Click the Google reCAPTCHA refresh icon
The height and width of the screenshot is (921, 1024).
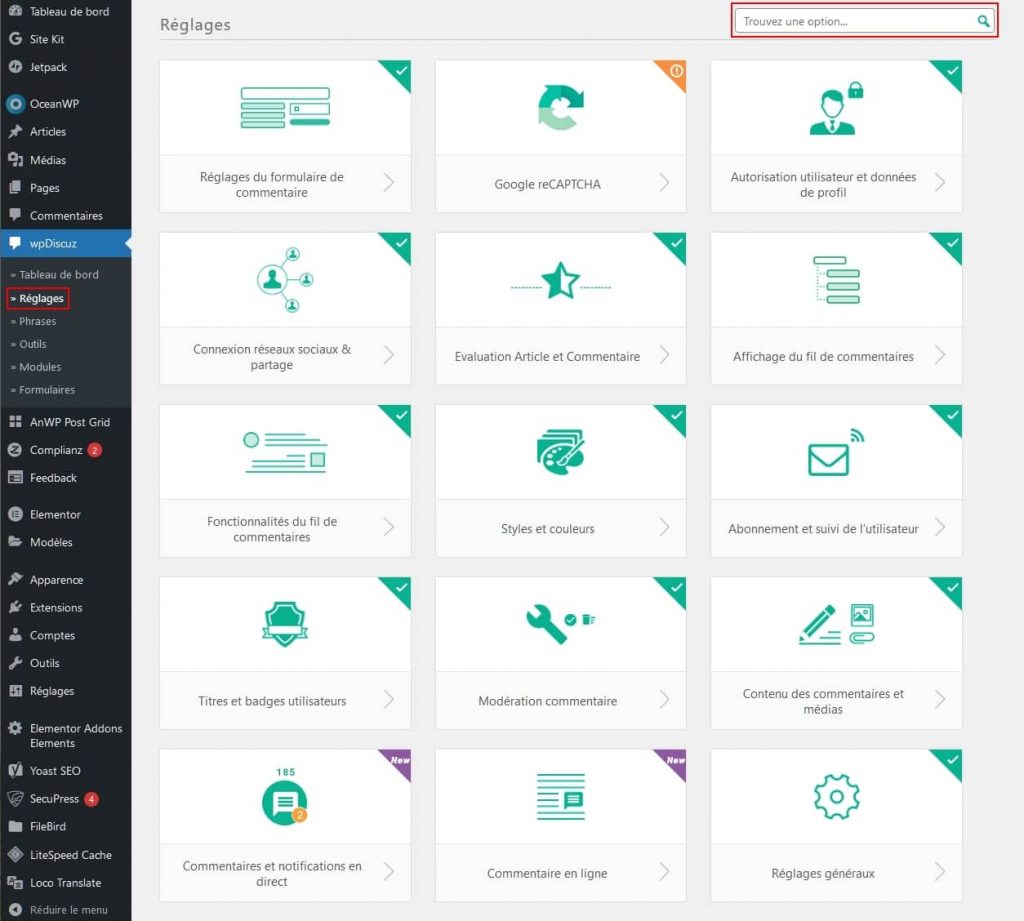[560, 108]
